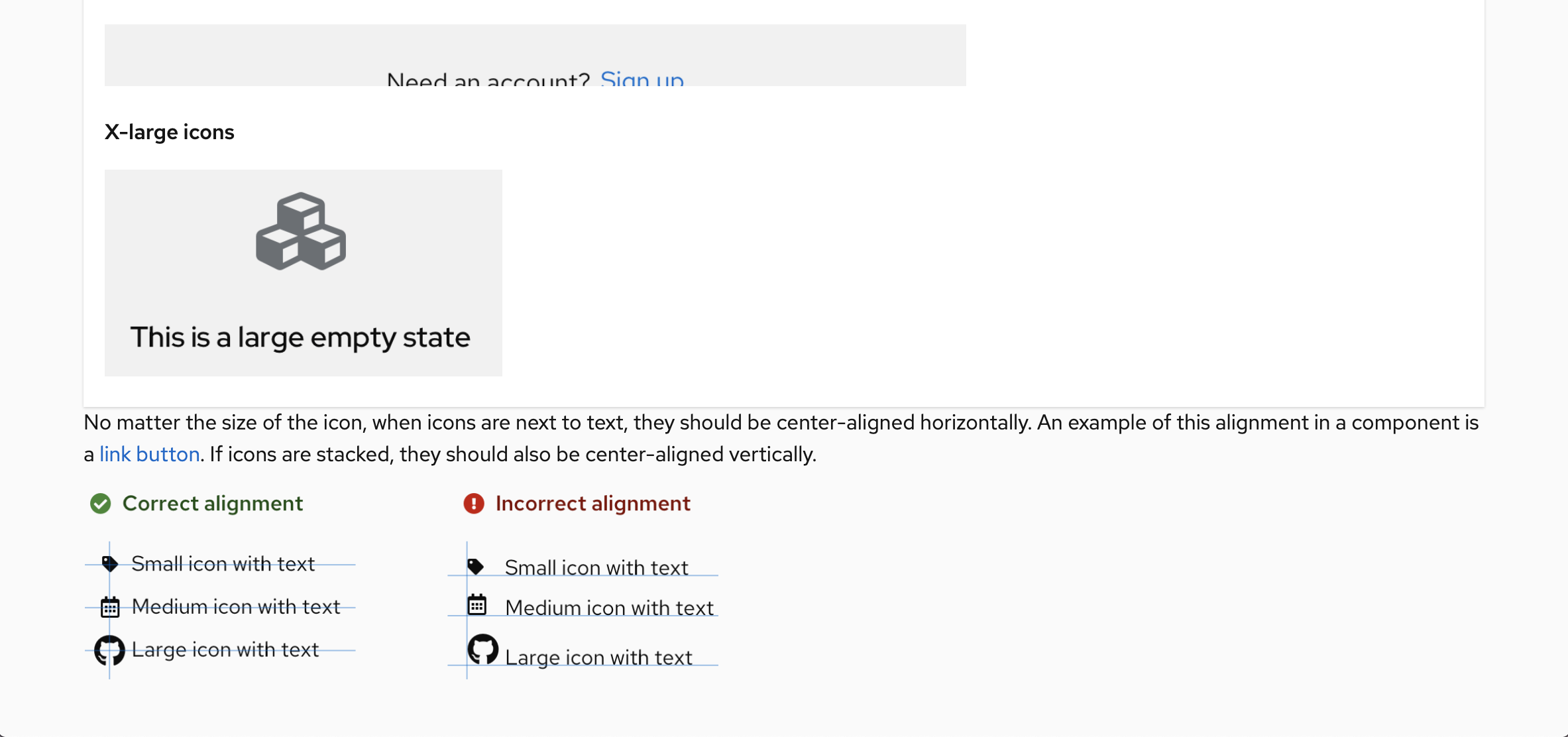The image size is (1568, 737).
Task: Click "Small icon with text" under Correct alignment
Action: (x=223, y=564)
